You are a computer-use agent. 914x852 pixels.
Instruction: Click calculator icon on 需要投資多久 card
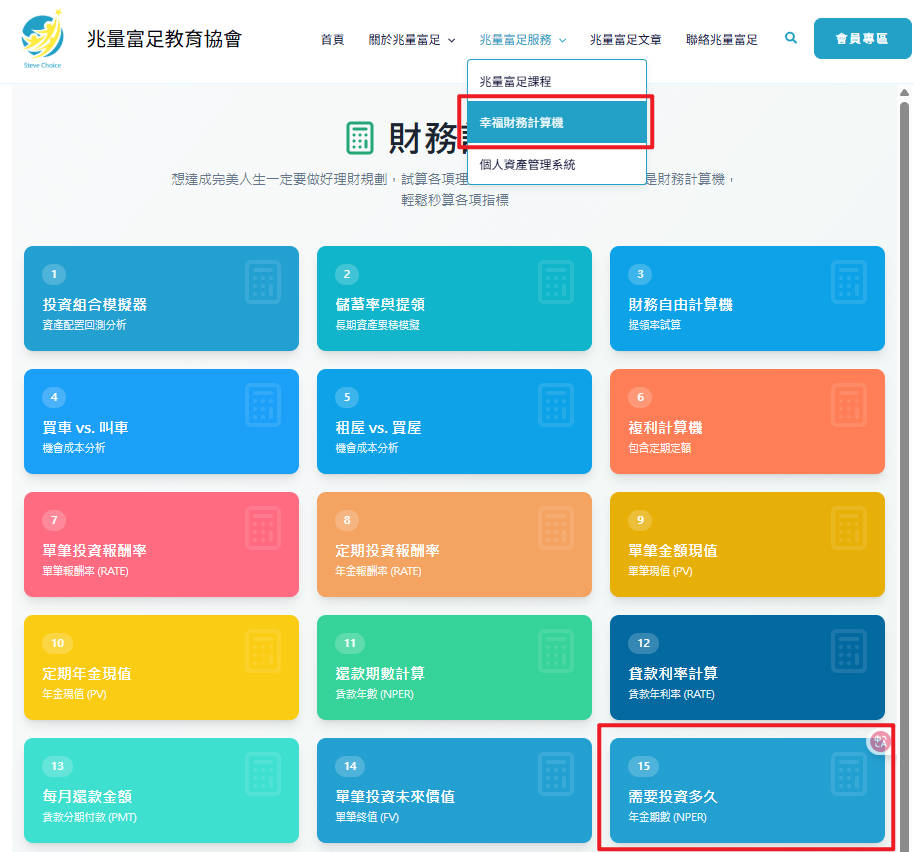848,775
